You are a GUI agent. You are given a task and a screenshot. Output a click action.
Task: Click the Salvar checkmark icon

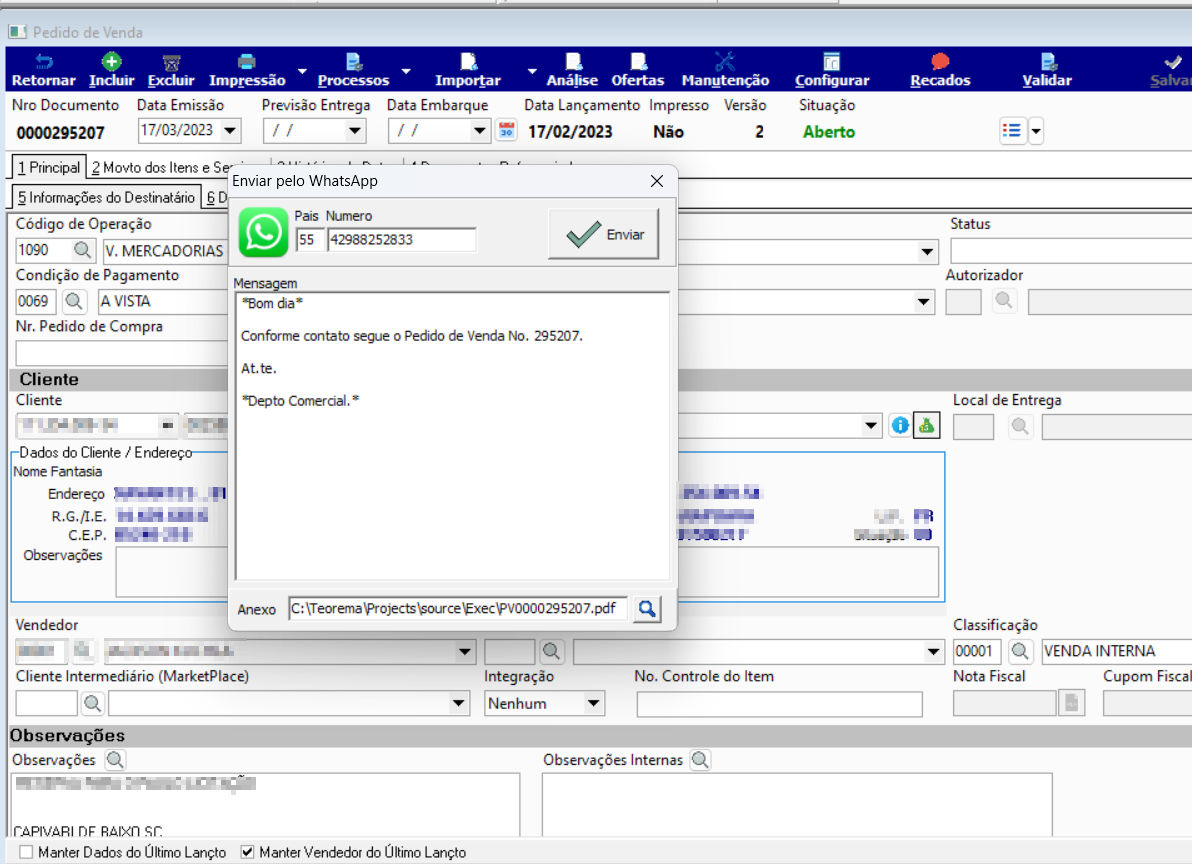[x=1172, y=62]
